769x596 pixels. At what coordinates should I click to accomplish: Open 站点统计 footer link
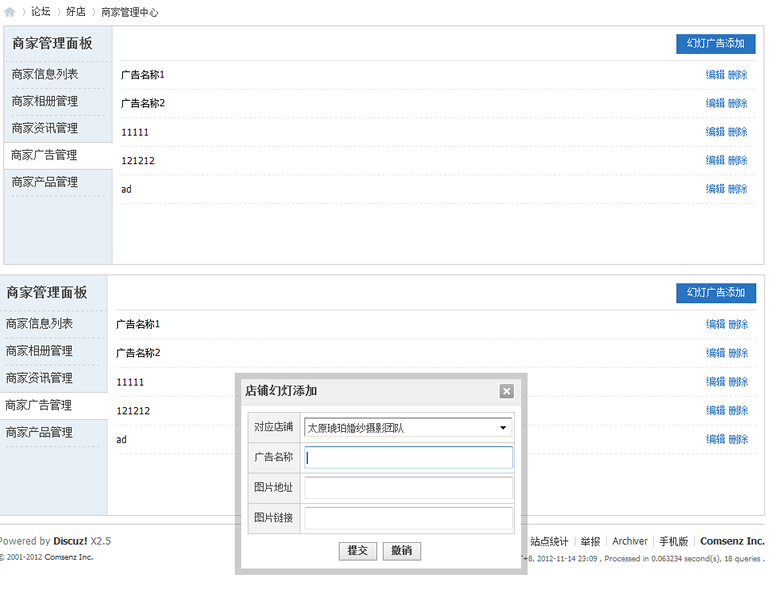tap(549, 541)
